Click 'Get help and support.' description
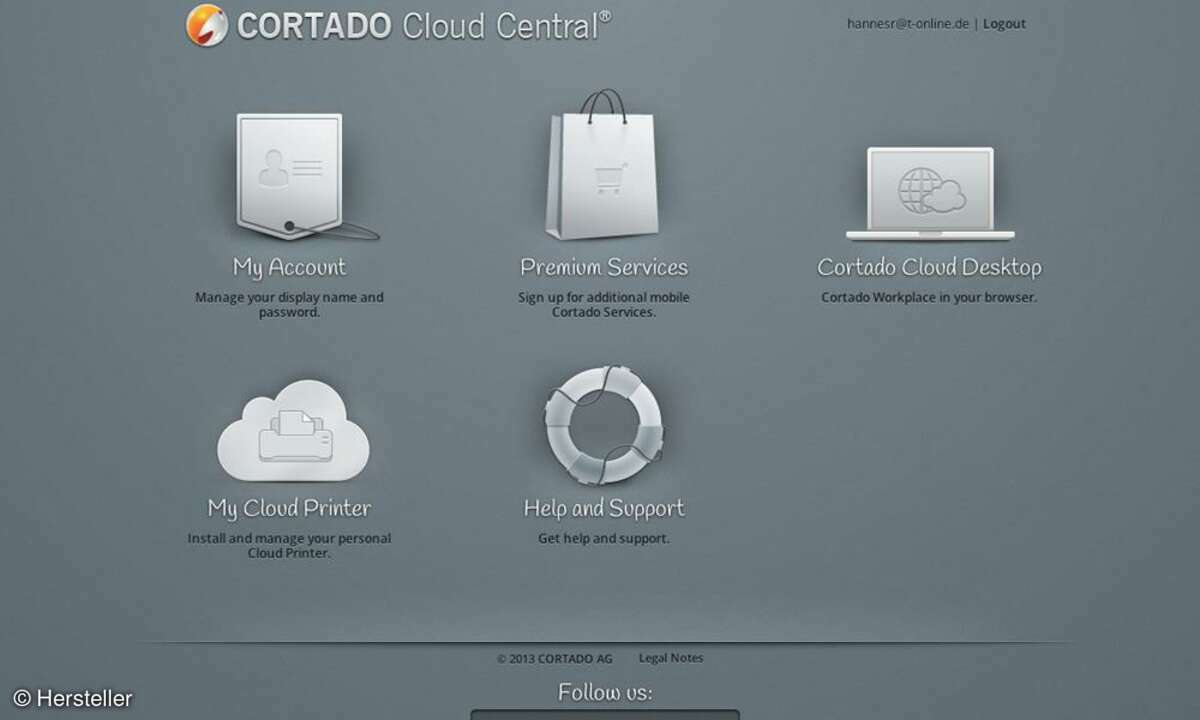The height and width of the screenshot is (720, 1200). [604, 538]
